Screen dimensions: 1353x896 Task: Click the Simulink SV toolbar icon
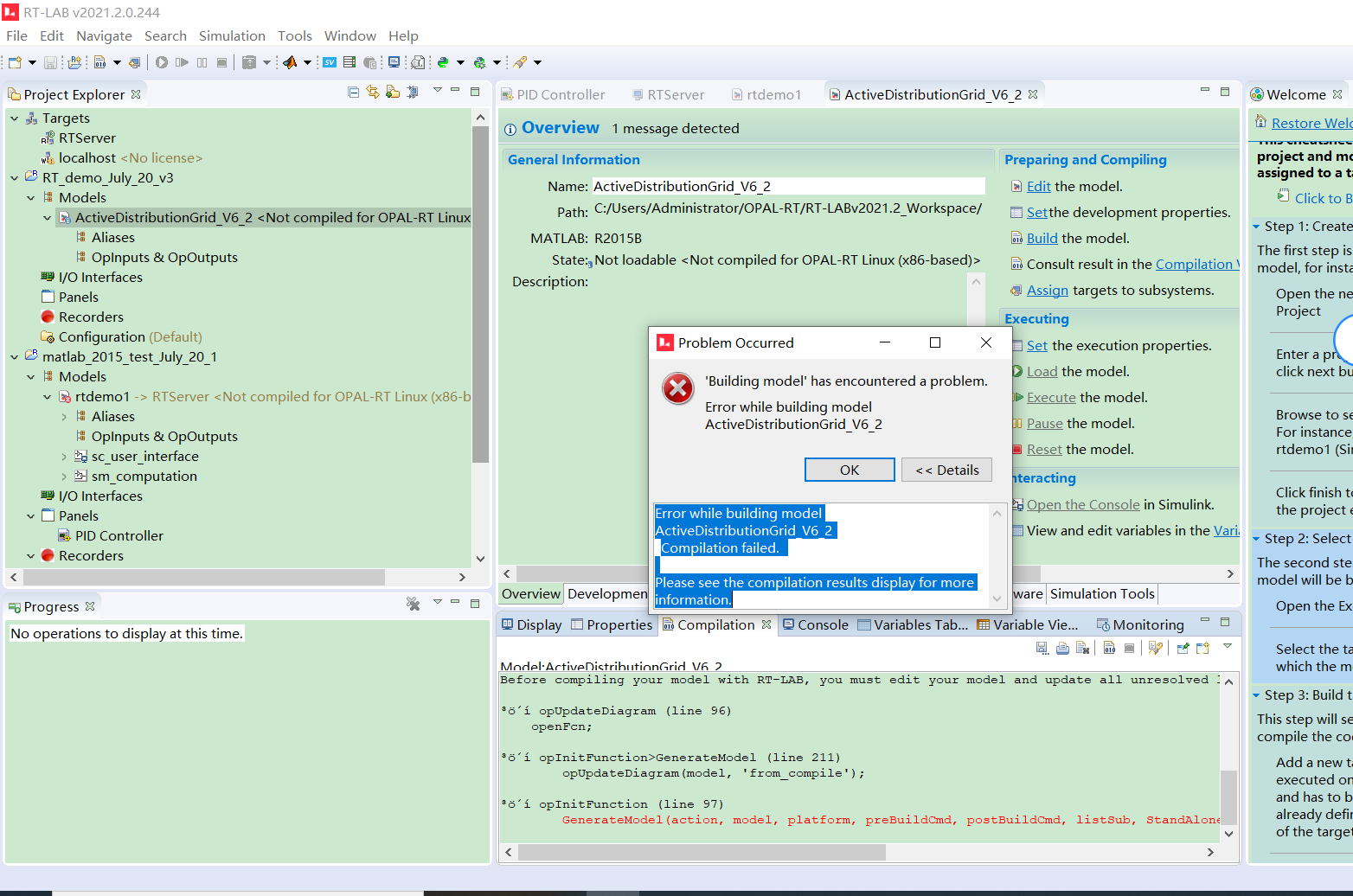(329, 62)
